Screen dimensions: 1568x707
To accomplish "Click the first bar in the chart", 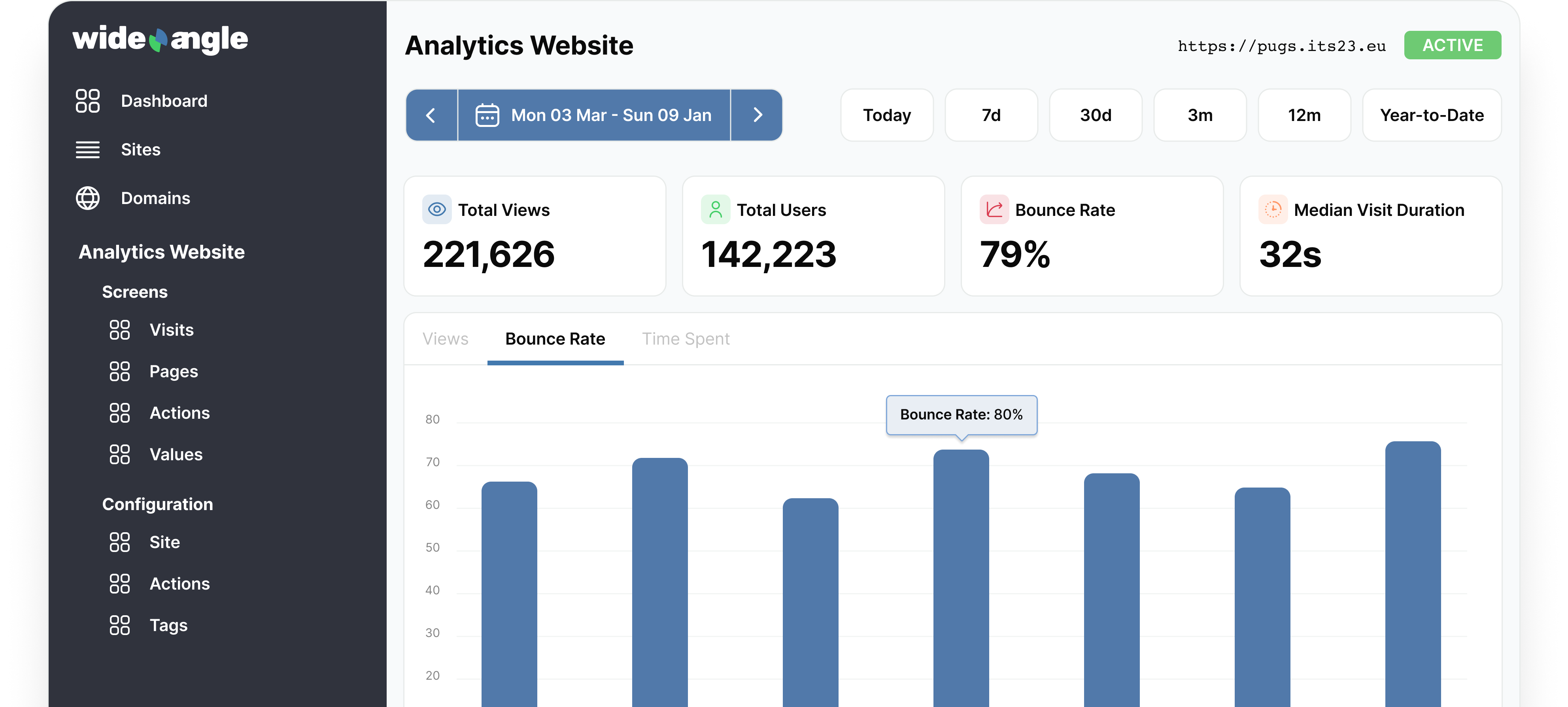I will click(510, 594).
